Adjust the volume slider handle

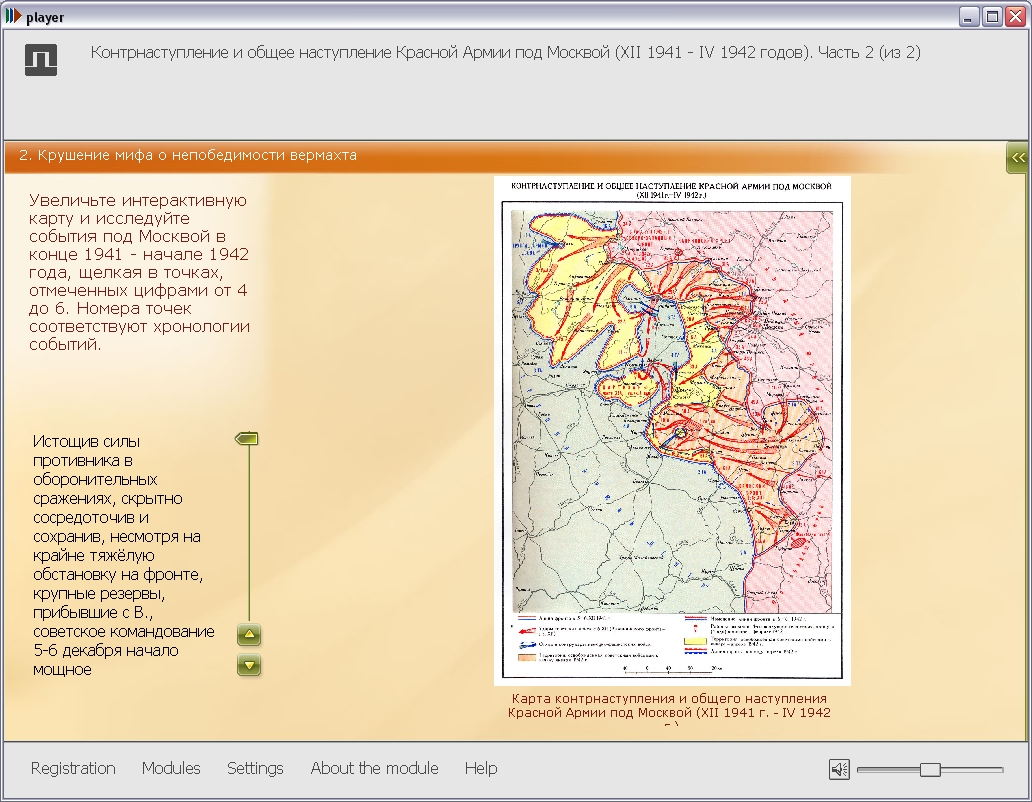[x=930, y=769]
